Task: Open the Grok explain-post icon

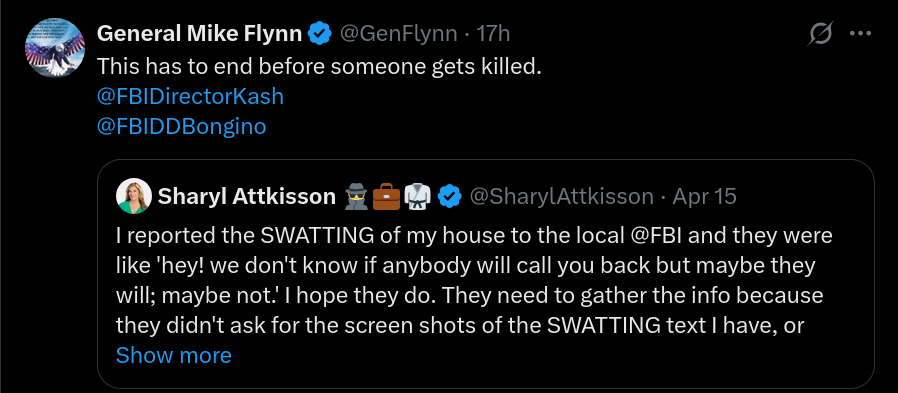Action: tap(820, 34)
